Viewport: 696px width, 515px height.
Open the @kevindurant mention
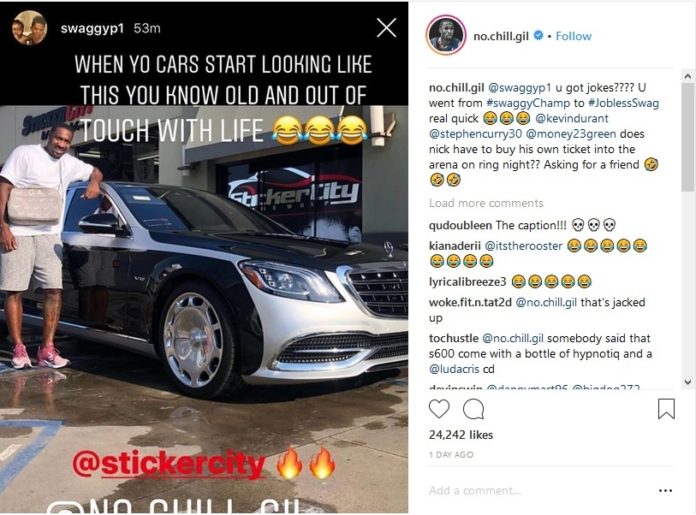[572, 119]
